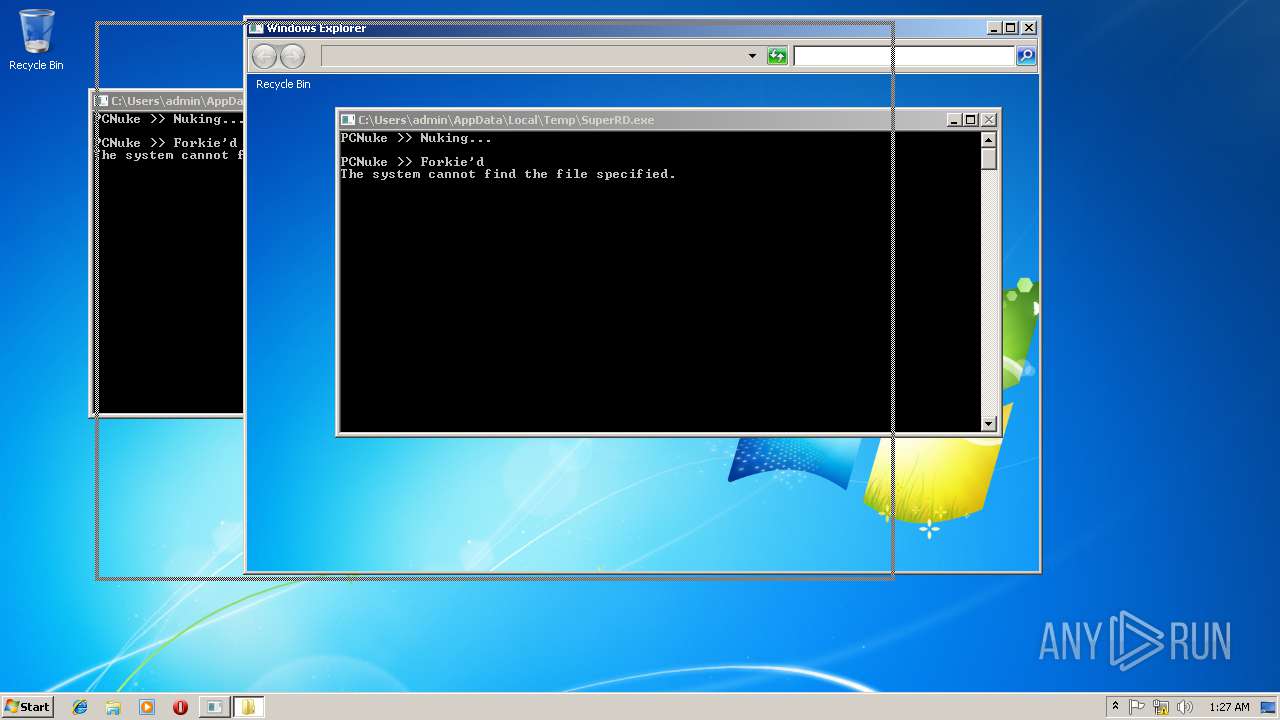Expand the address bar history dropdown
The image size is (1280, 720).
click(x=752, y=56)
